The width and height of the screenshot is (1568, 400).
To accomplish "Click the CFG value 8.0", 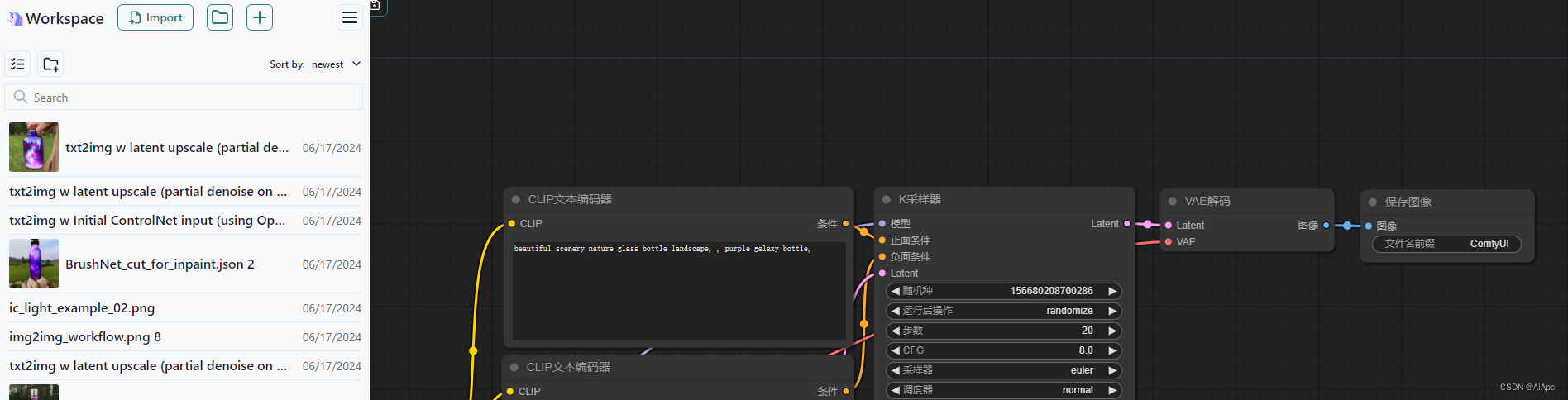I will coord(1086,350).
